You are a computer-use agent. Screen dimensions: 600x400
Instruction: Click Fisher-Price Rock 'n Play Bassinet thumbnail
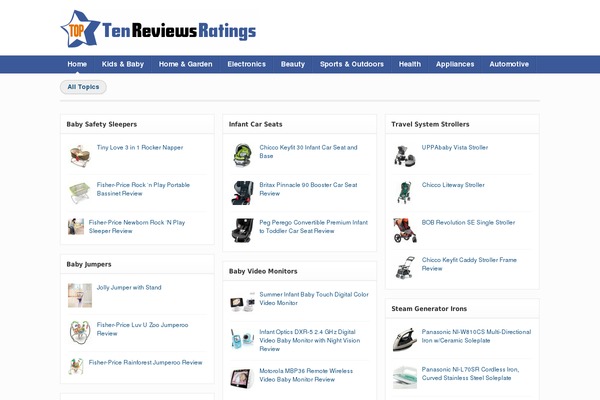tap(80, 193)
